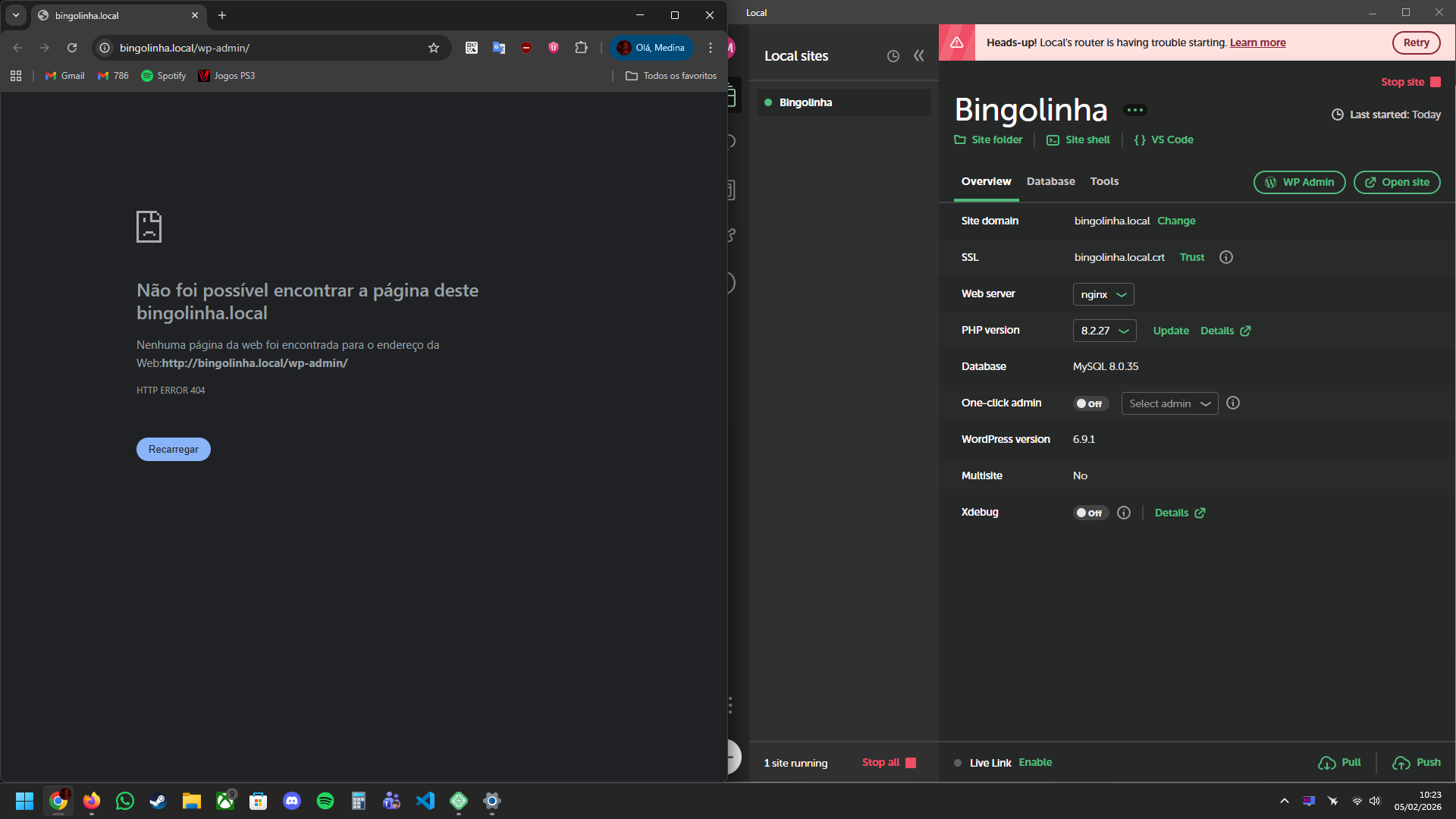Image resolution: width=1456 pixels, height=819 pixels.
Task: Click the recent sites clock icon
Action: point(893,56)
